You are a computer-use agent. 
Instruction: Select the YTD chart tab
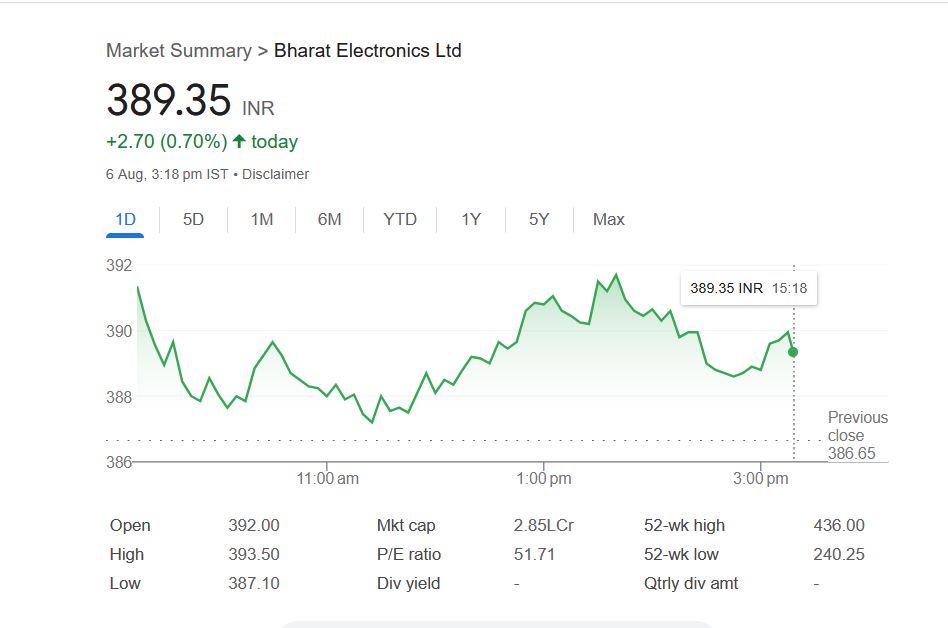tap(400, 220)
